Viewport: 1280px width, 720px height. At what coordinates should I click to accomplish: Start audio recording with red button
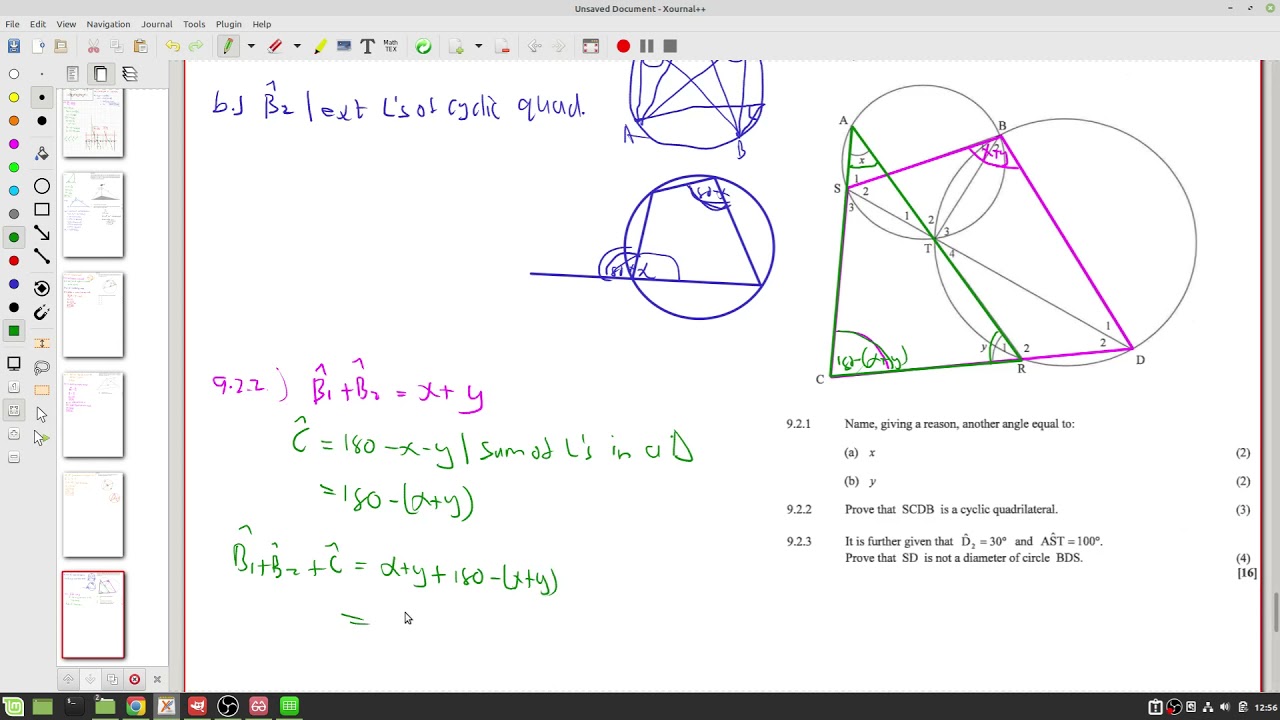tap(623, 46)
